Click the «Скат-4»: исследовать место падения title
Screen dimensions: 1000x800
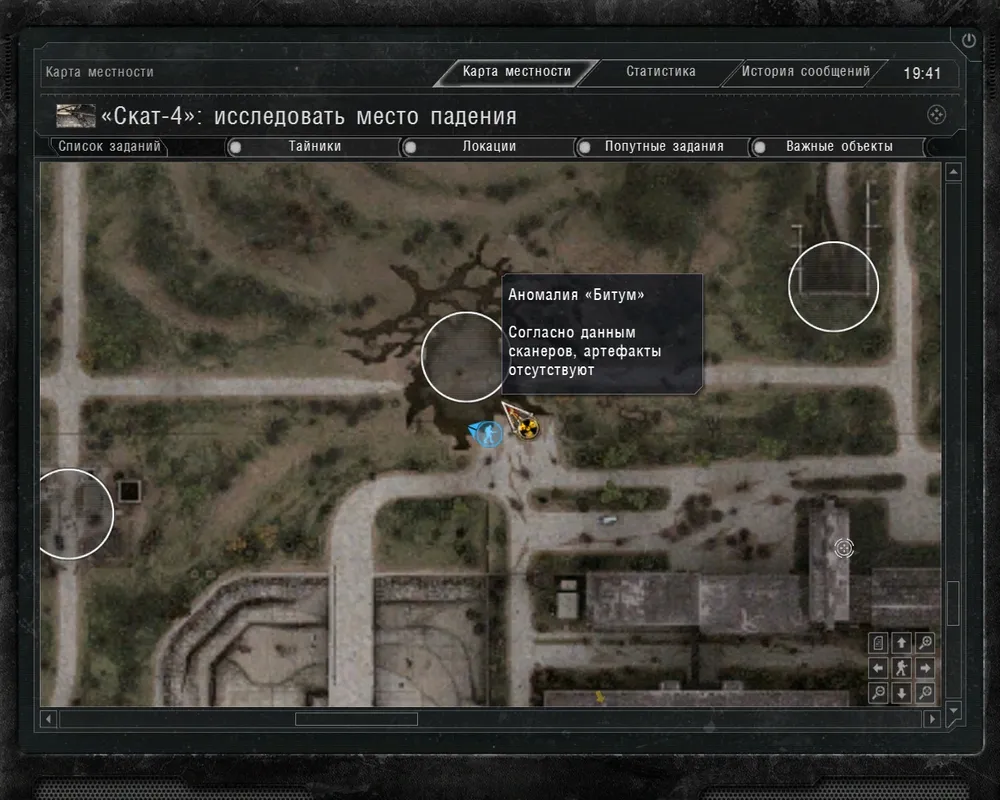[x=309, y=116]
